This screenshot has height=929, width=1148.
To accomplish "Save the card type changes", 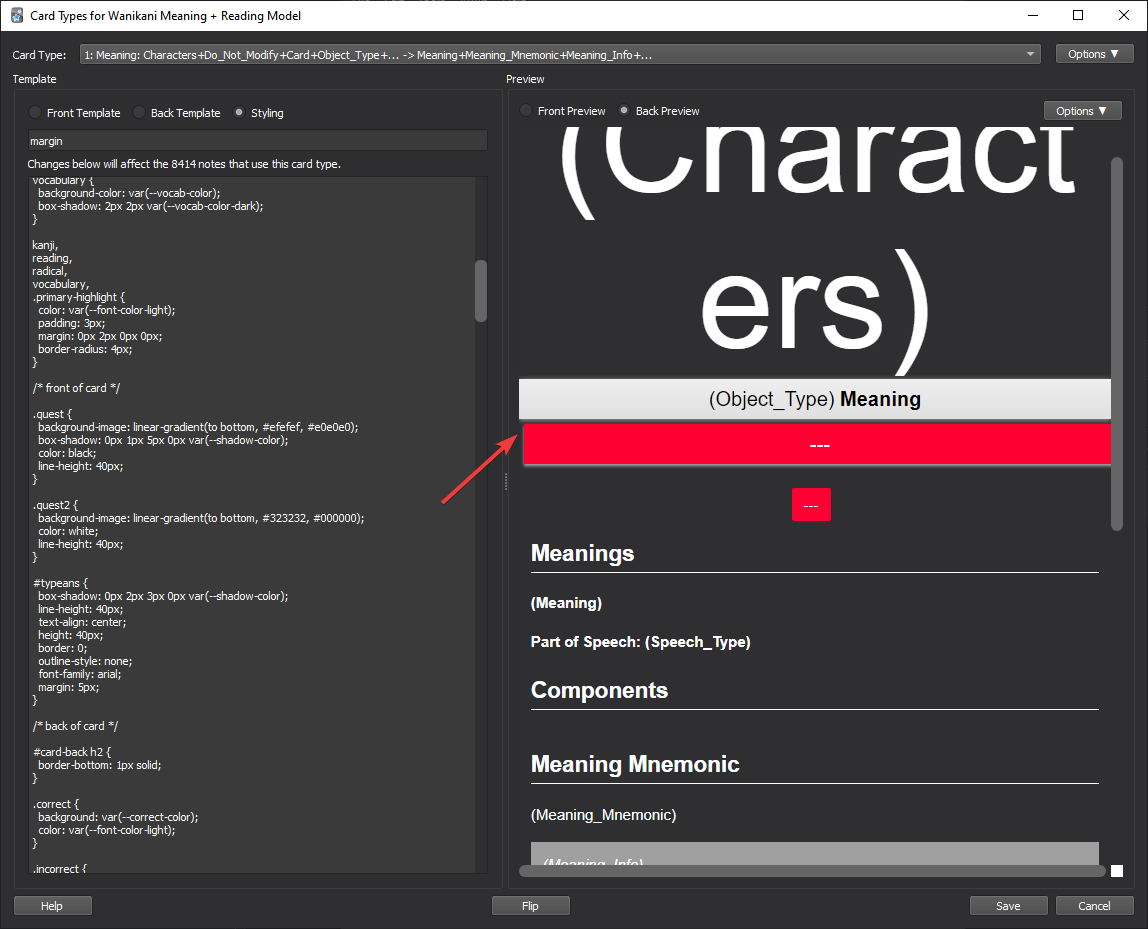I will (1008, 906).
